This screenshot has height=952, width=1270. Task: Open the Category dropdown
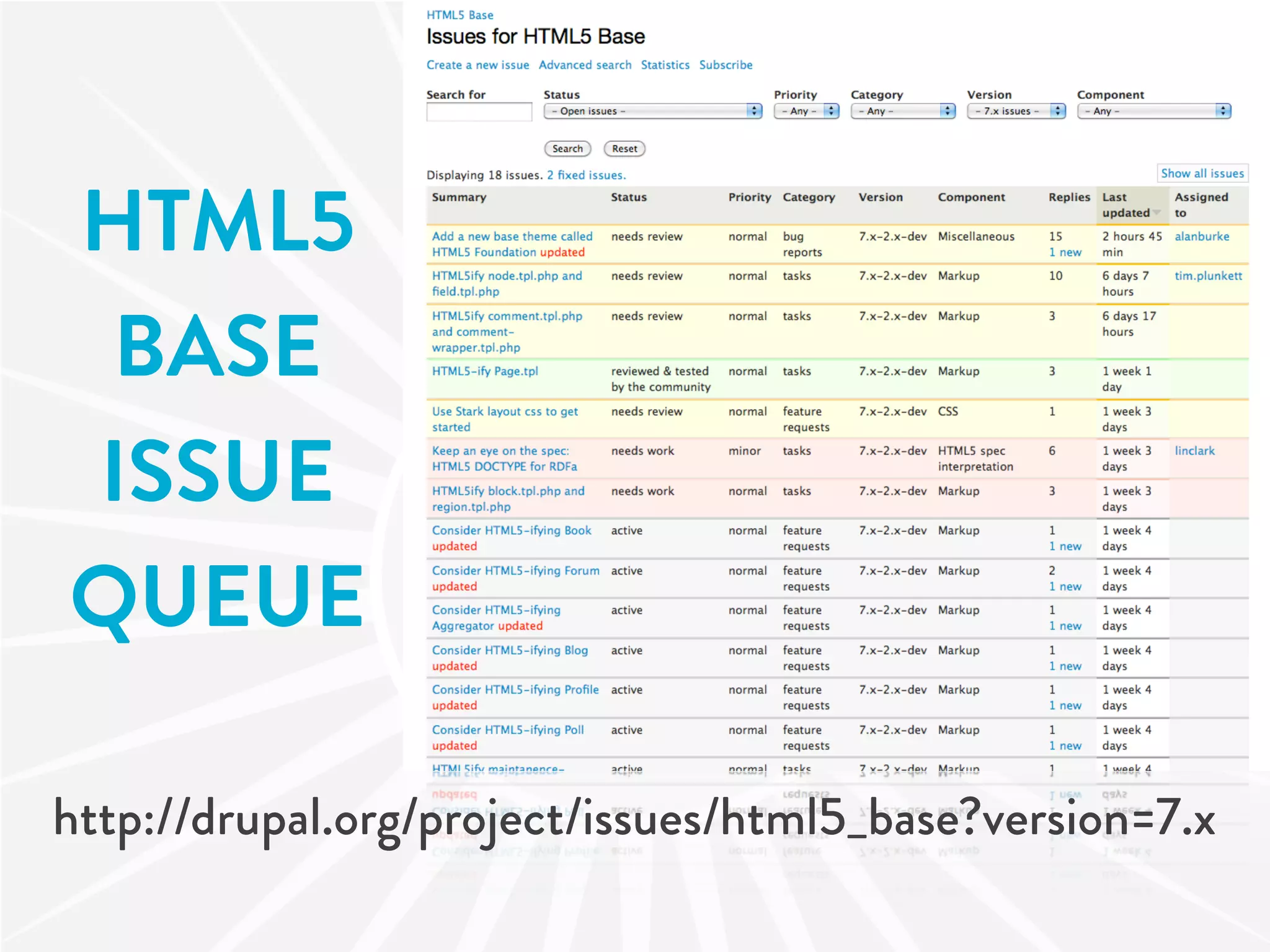point(903,111)
